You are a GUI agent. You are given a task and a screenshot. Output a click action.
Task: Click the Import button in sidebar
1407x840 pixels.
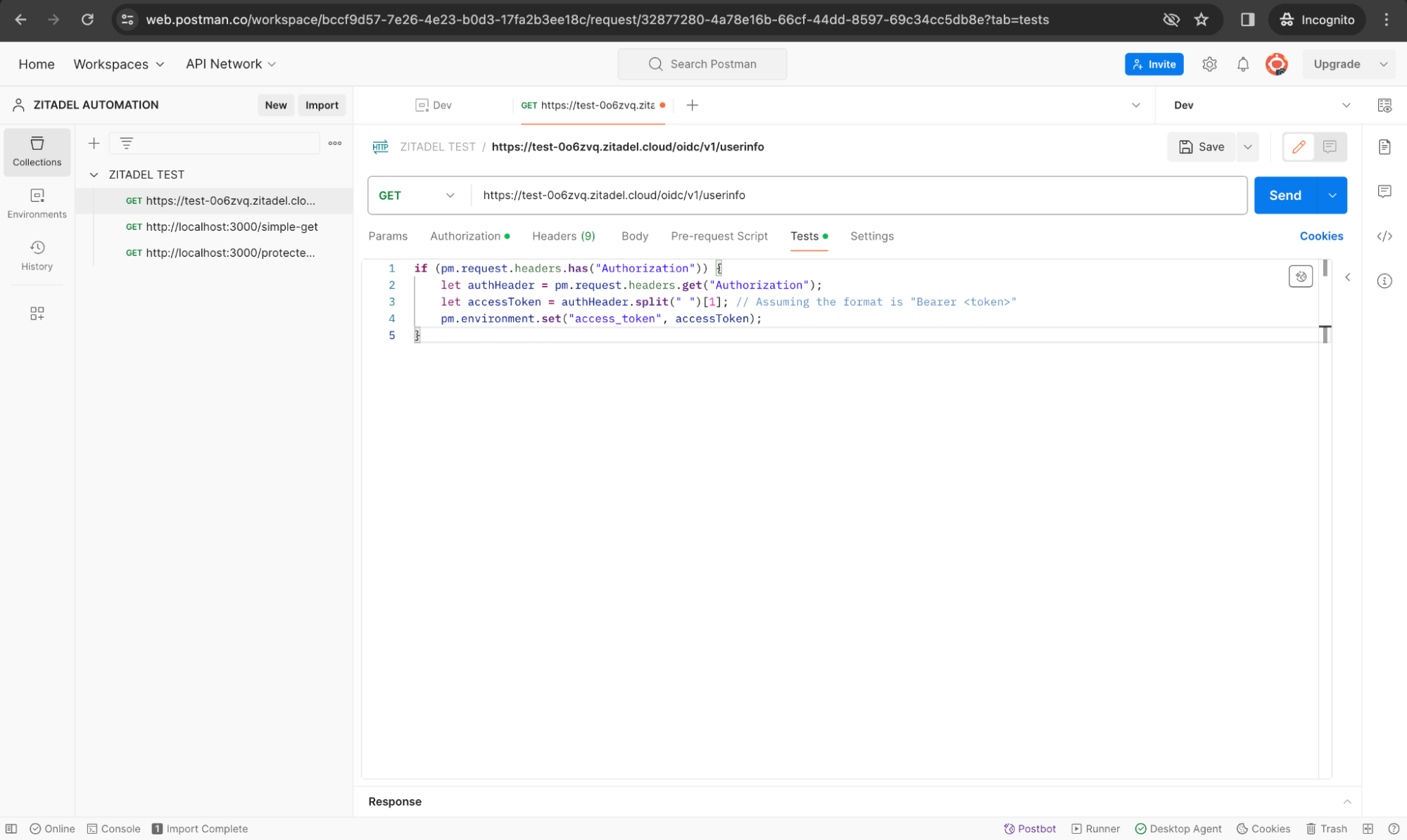click(x=321, y=104)
